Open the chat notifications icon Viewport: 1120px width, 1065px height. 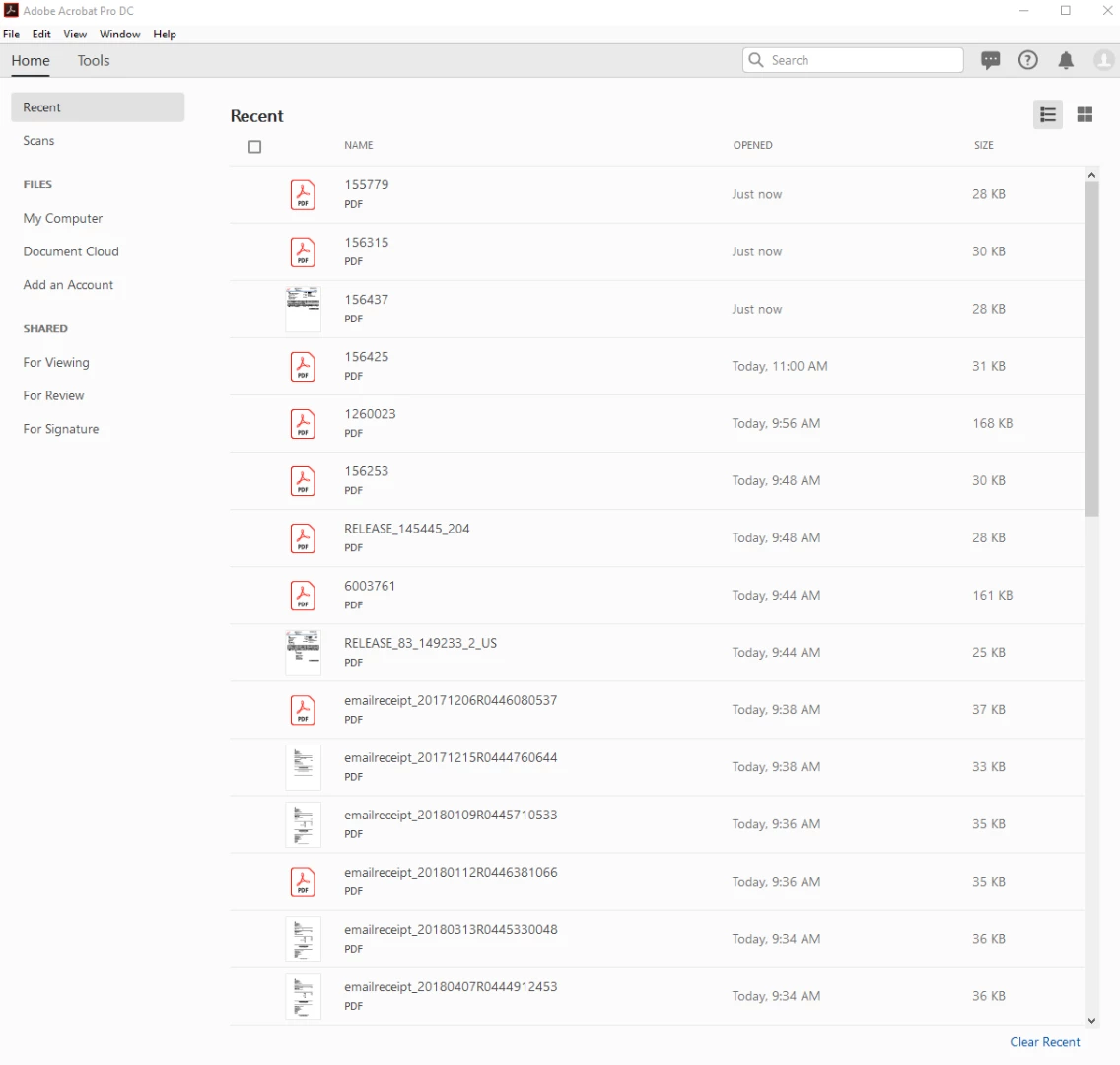click(x=990, y=61)
